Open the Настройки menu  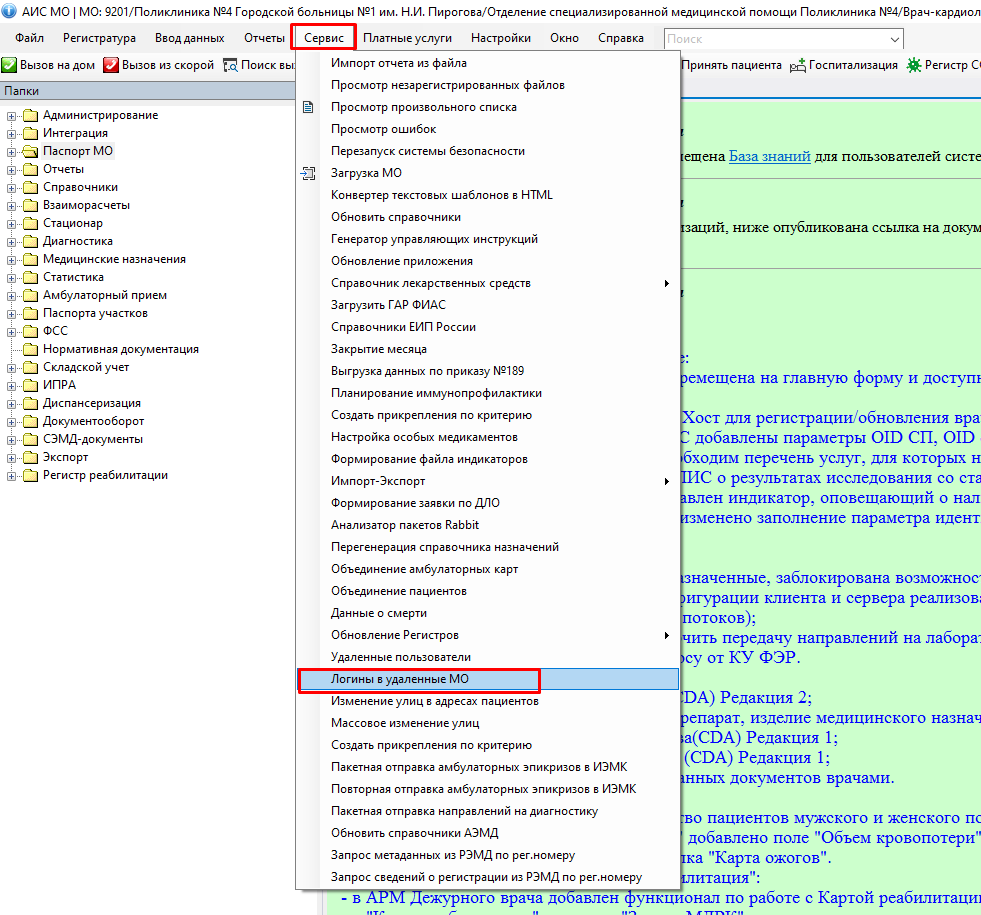(501, 38)
